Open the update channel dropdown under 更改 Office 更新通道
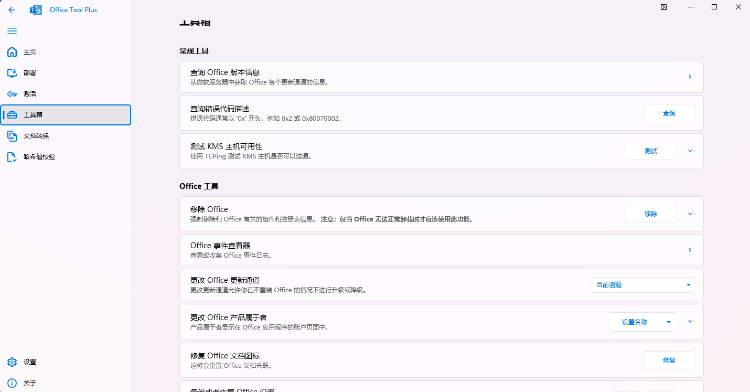Image resolution: width=750 pixels, height=392 pixels. click(642, 284)
